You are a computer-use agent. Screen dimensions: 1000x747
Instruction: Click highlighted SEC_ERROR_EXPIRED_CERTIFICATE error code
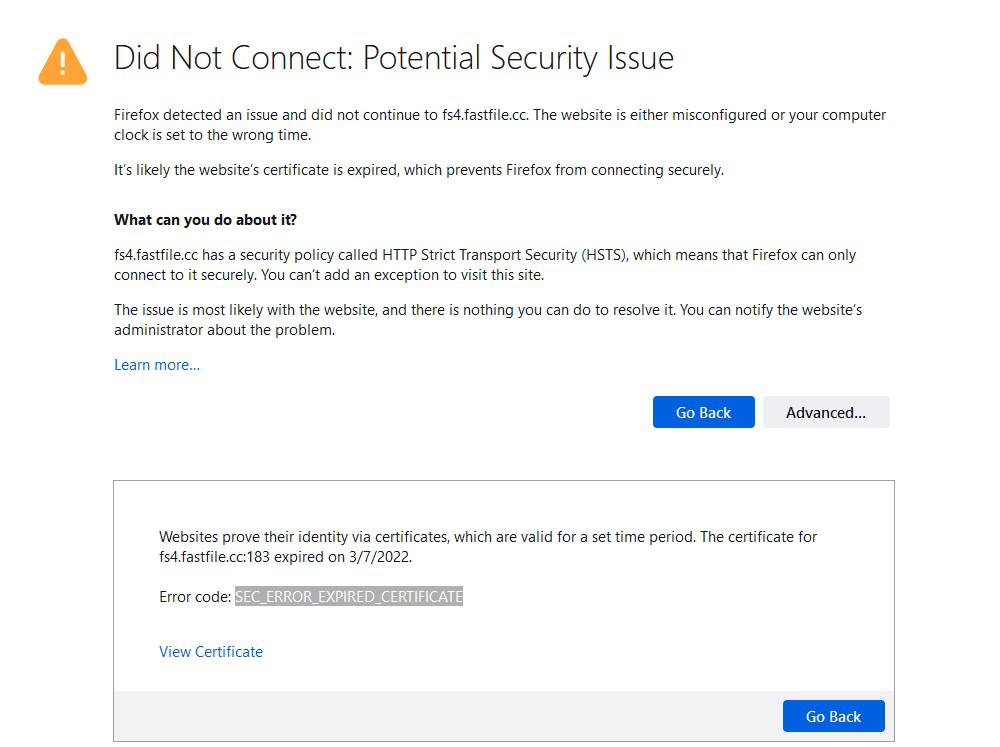349,596
